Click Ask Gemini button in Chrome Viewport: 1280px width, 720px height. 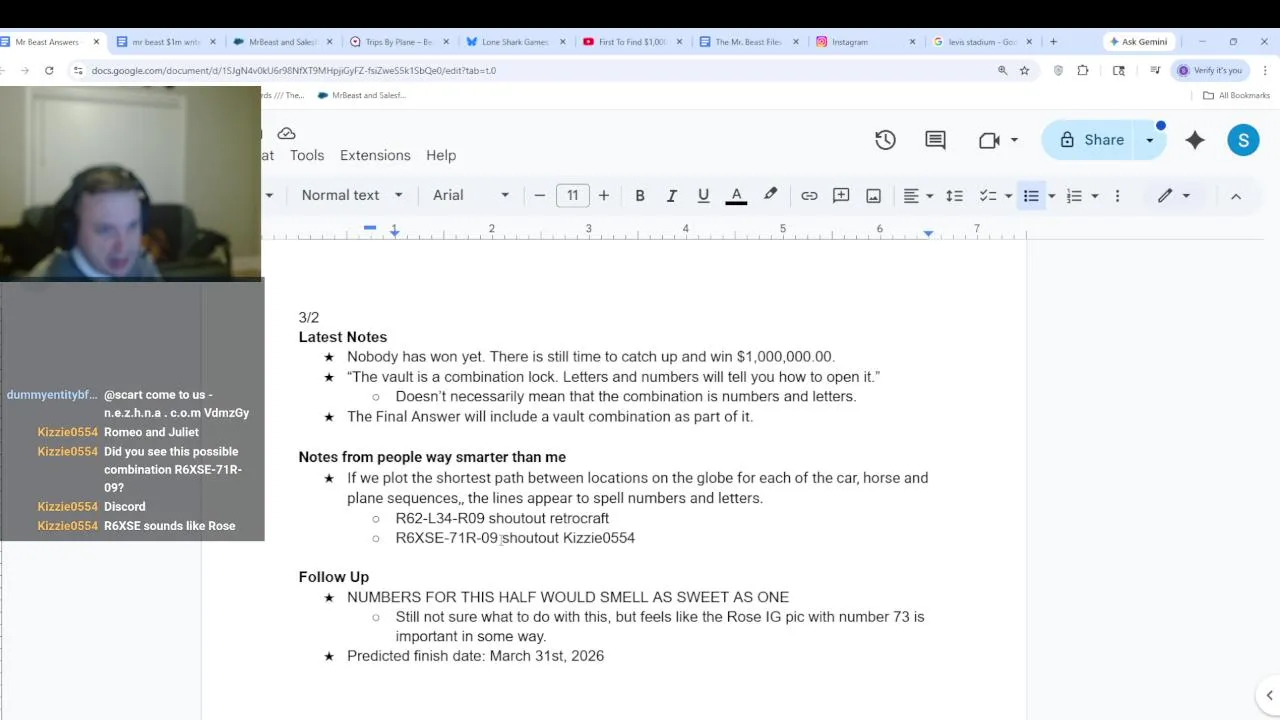pos(1138,42)
